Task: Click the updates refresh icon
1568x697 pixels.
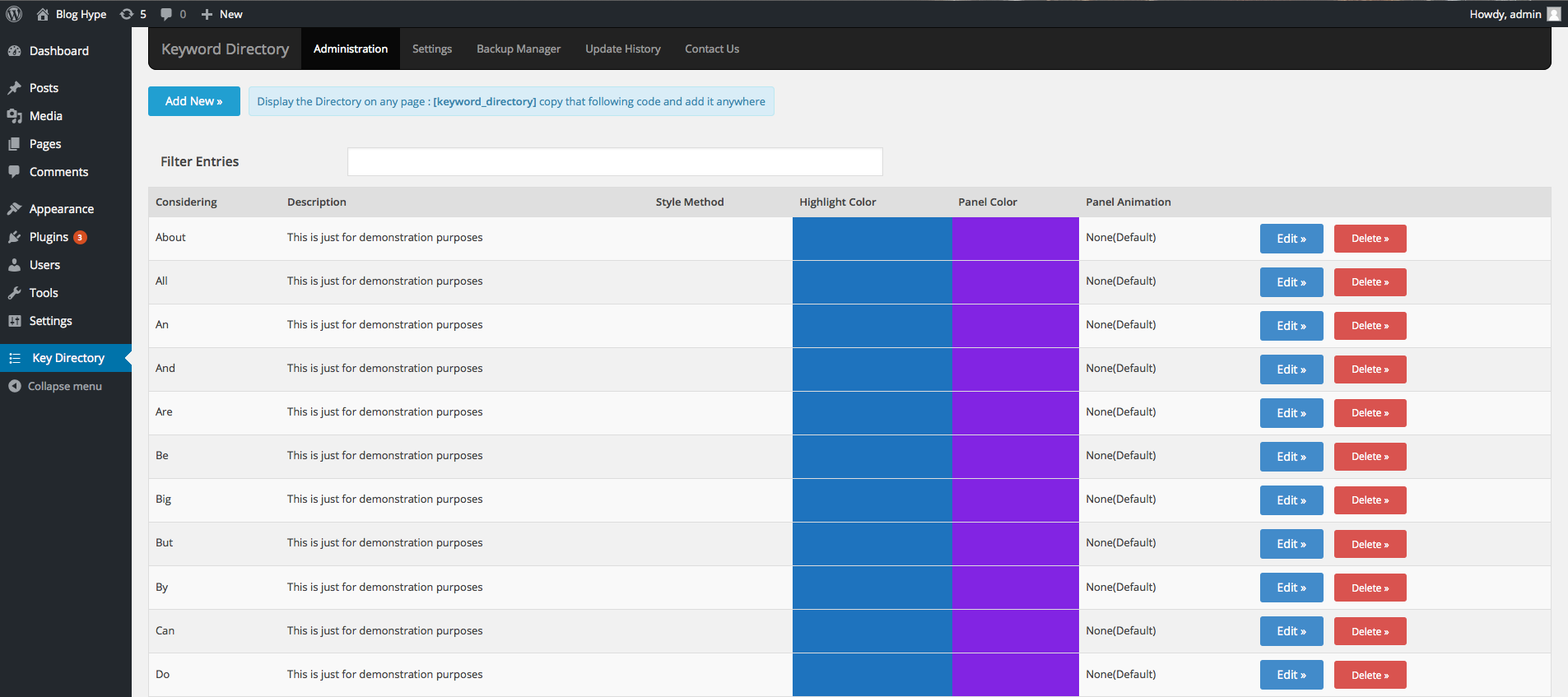Action: 127,14
